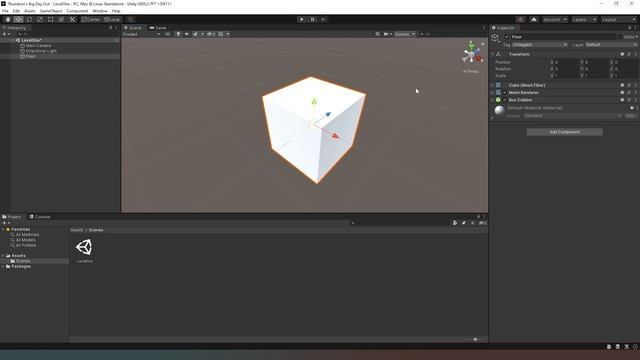Screen dimensions: 640x360
Task: Open the Gizmos dropdown in Scene view
Action: point(404,34)
